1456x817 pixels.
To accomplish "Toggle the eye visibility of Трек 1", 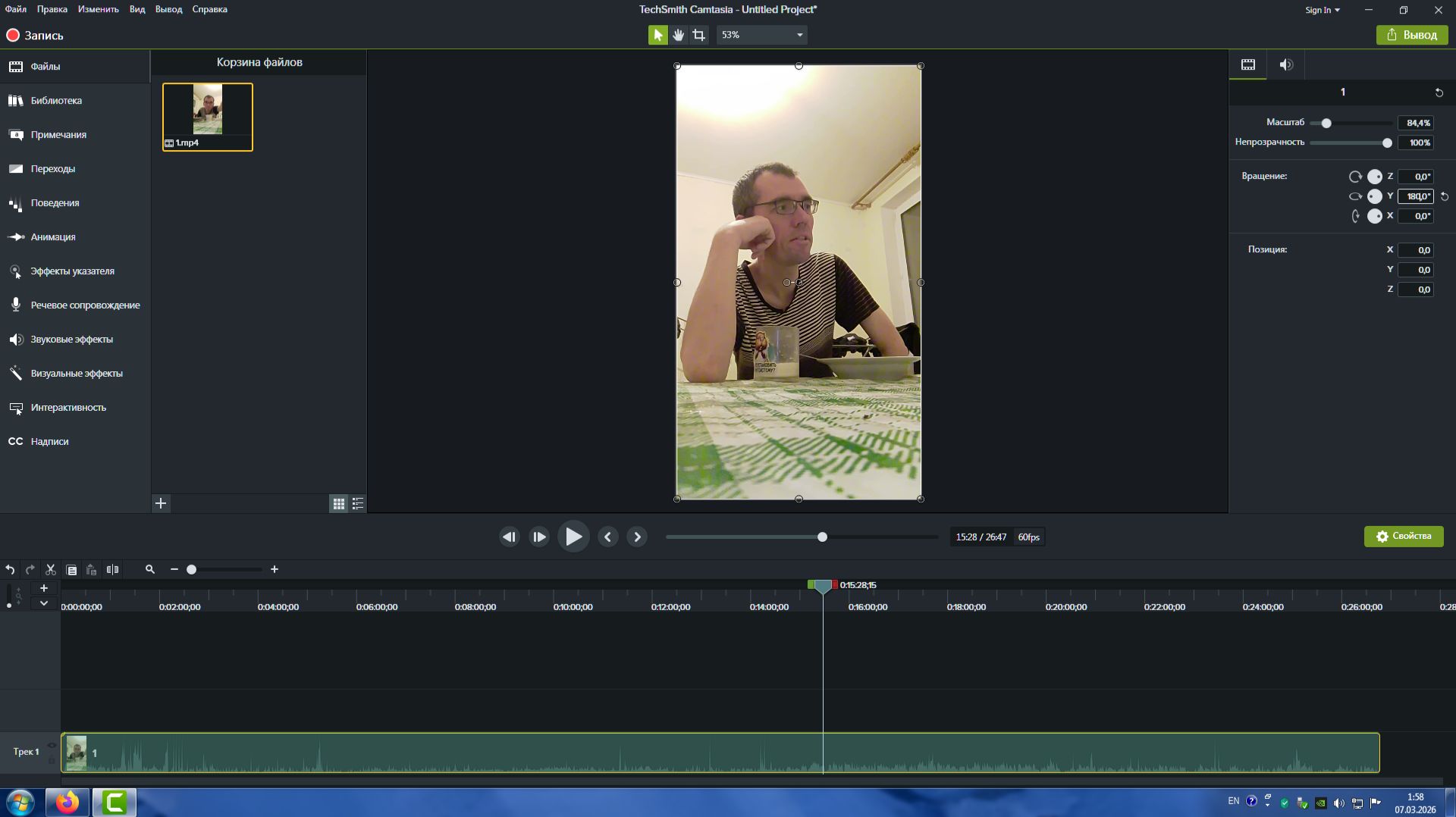I will coord(52,746).
